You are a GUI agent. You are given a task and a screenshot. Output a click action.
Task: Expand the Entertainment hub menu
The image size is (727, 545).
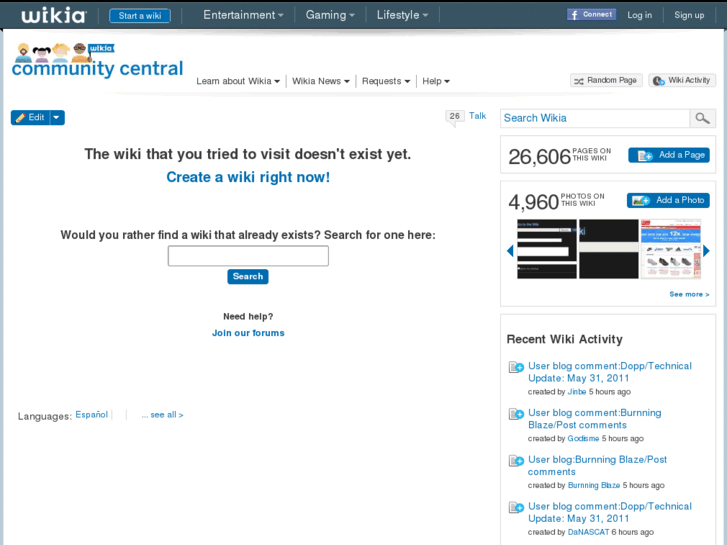[243, 15]
